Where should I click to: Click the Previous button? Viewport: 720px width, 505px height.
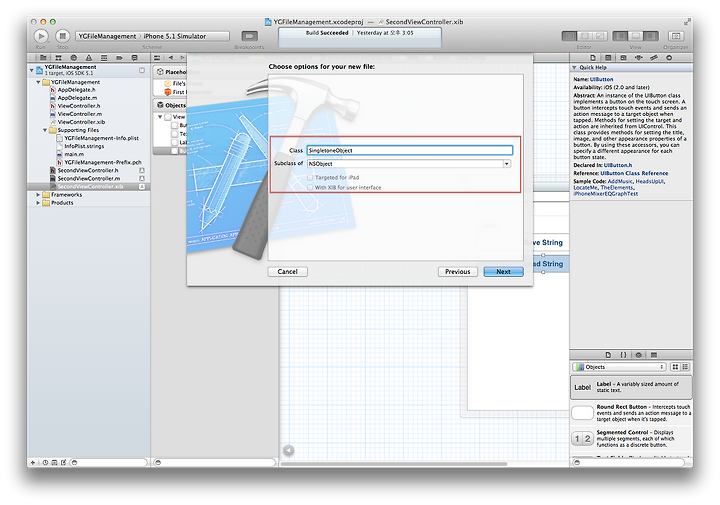[x=458, y=271]
